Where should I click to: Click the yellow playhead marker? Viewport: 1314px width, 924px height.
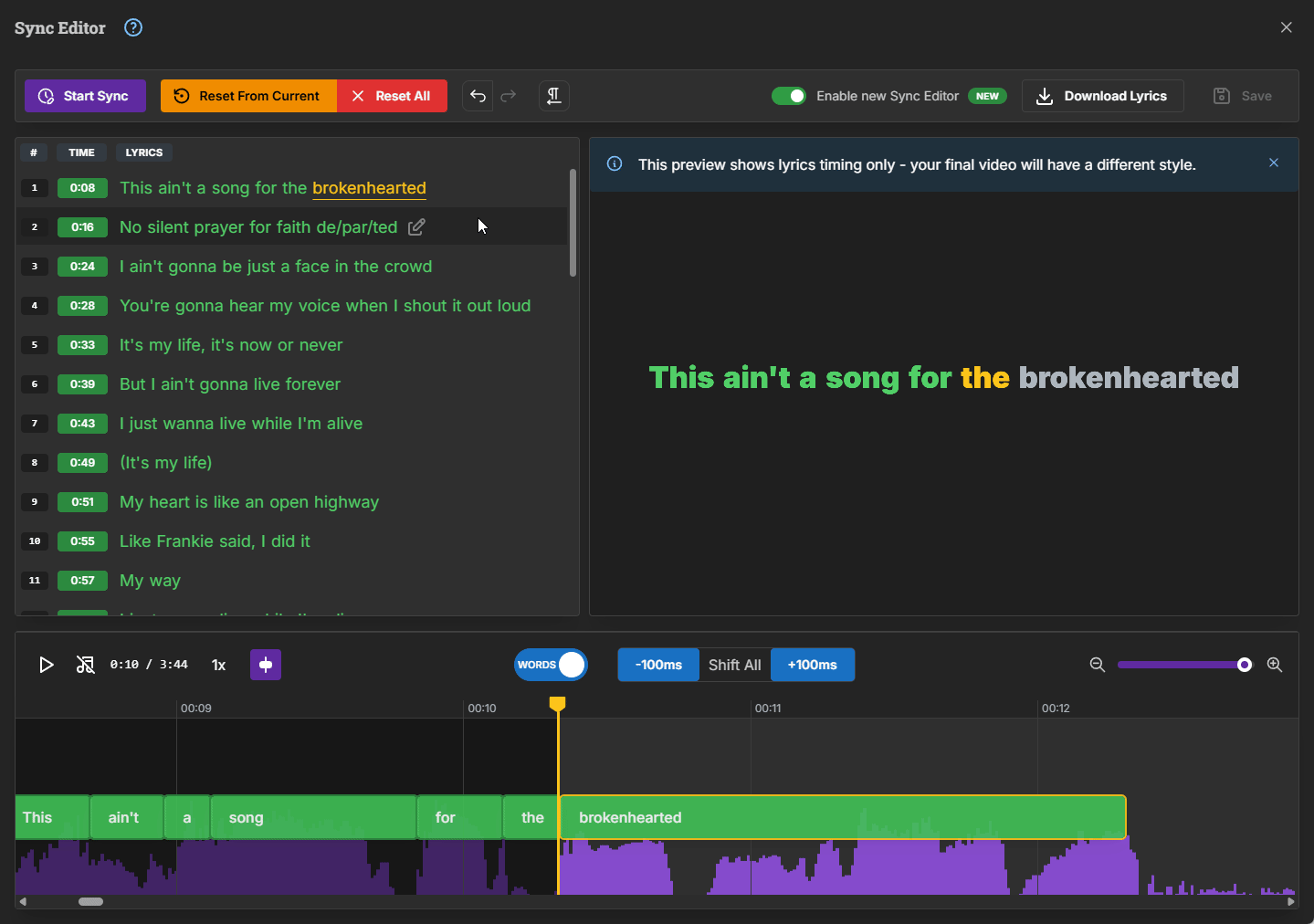(x=557, y=704)
